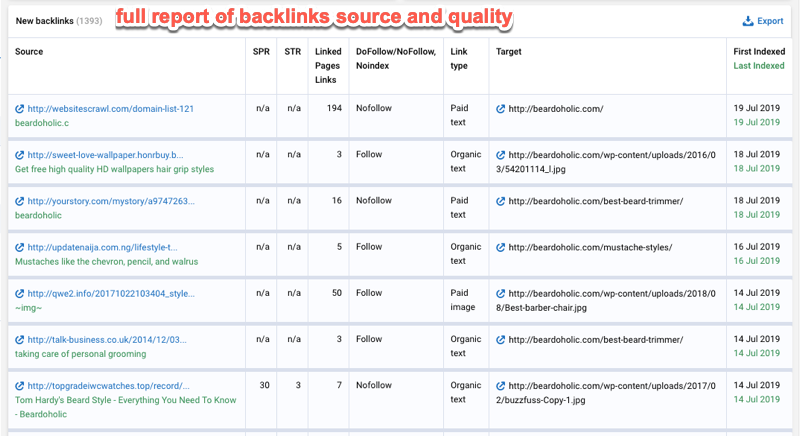Screen dimensions: 800x436
Task: Sort by Last Indexed green header
Action: coord(759,65)
